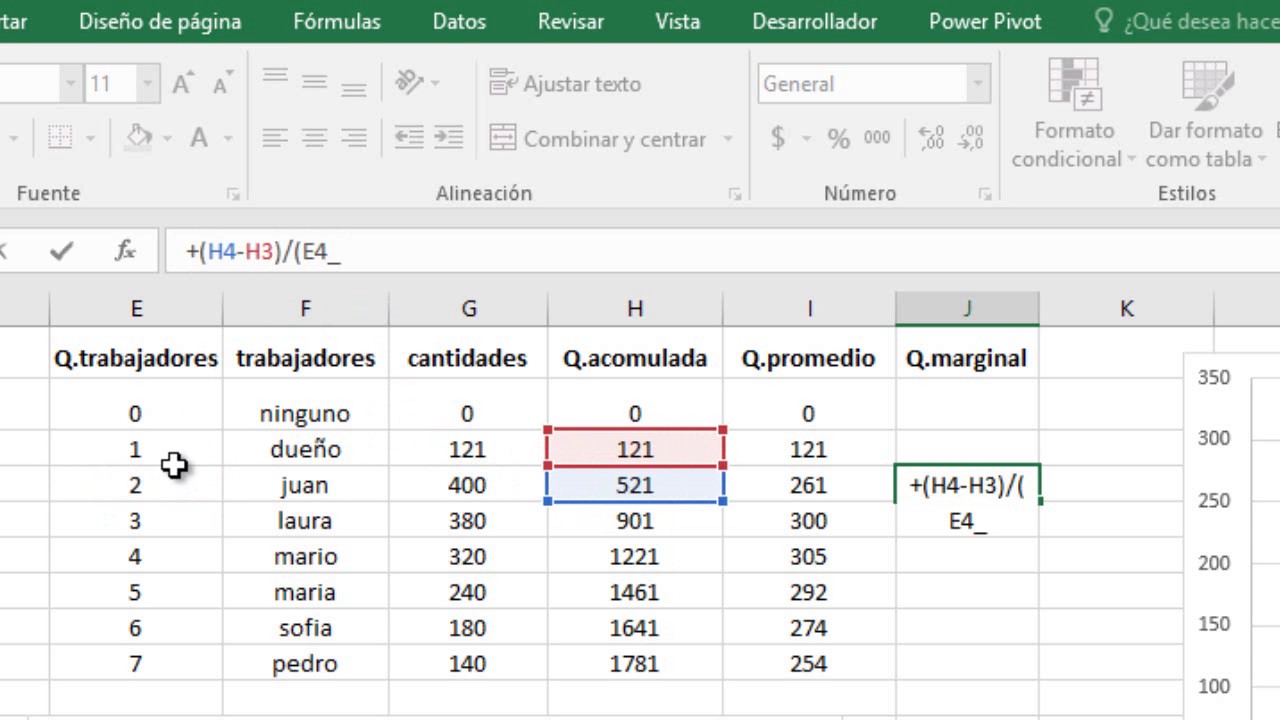Toggle align text right
The image size is (1280, 720).
tap(353, 139)
